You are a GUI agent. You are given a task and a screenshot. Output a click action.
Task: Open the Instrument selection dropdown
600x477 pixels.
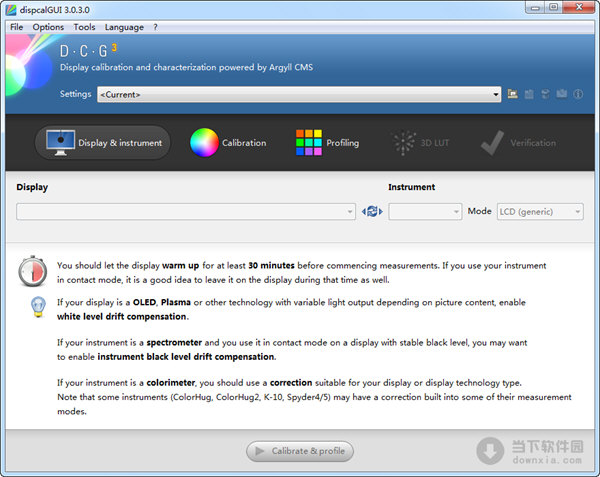(x=425, y=211)
